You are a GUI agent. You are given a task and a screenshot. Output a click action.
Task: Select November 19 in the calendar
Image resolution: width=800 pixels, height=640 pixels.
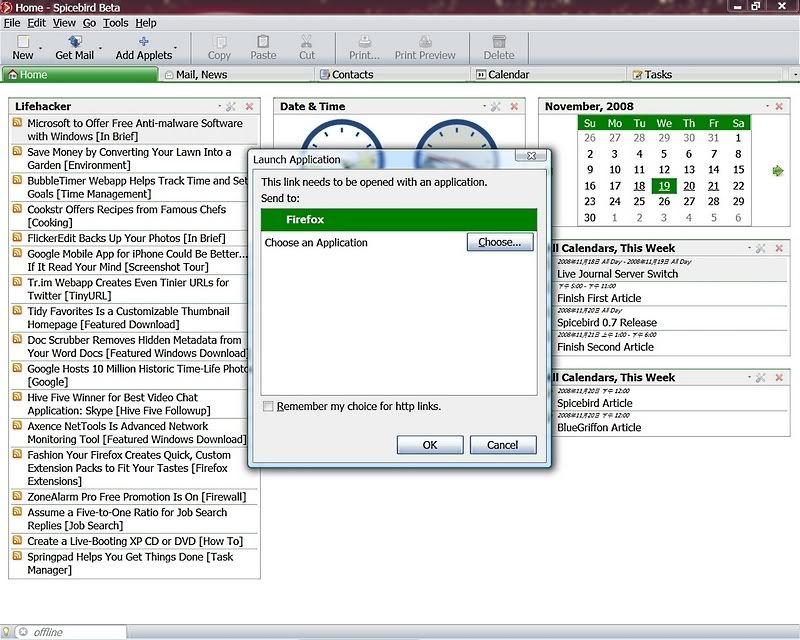664,186
